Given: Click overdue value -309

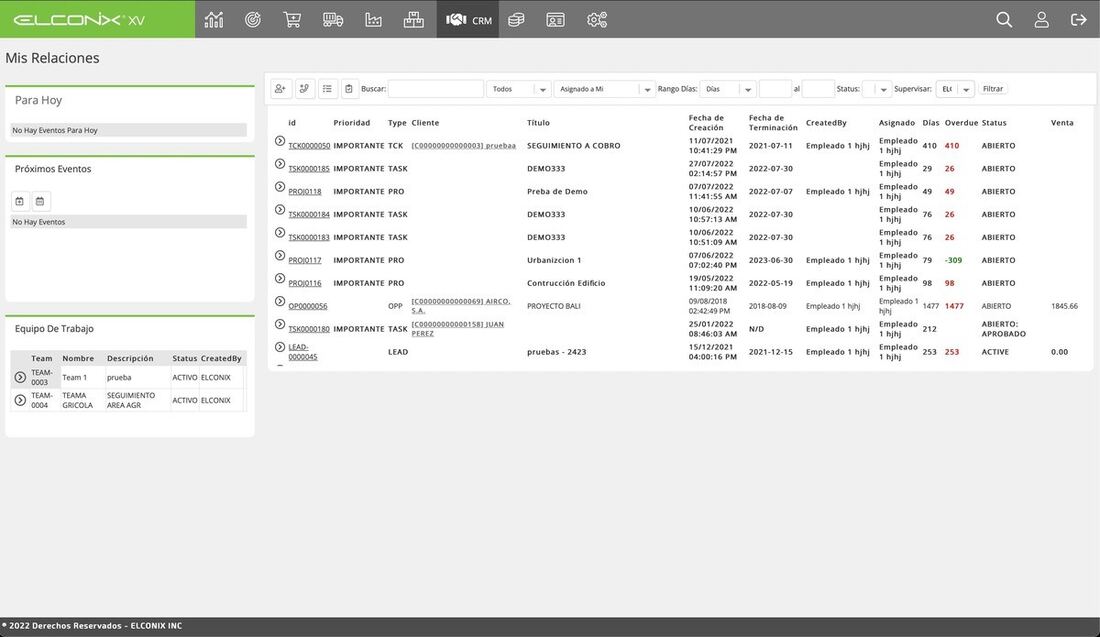Looking at the screenshot, I should (953, 260).
